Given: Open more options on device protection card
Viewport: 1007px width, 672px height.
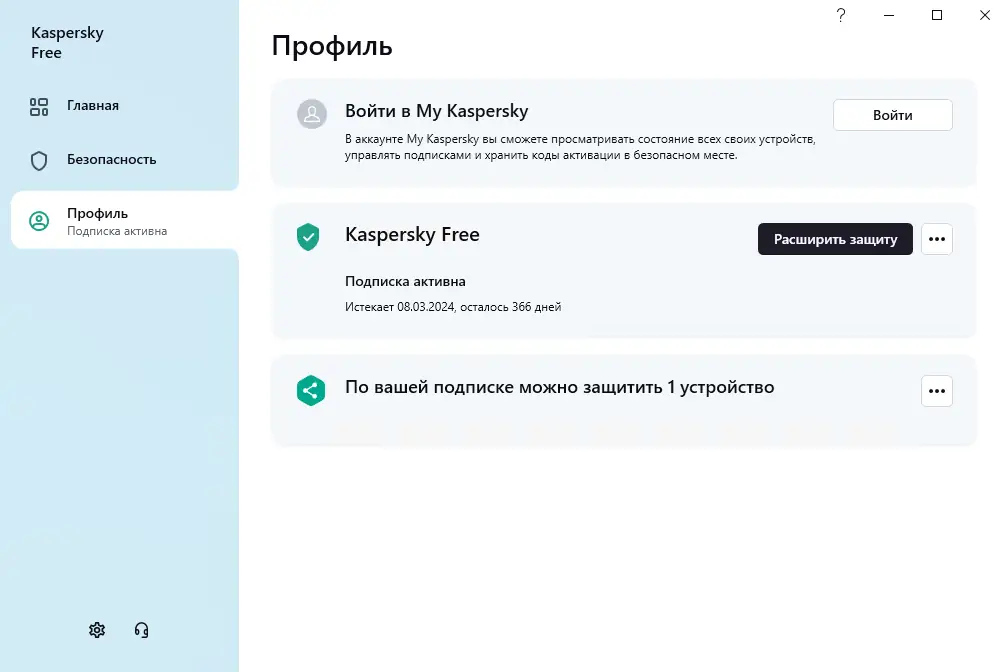Looking at the screenshot, I should click(936, 391).
